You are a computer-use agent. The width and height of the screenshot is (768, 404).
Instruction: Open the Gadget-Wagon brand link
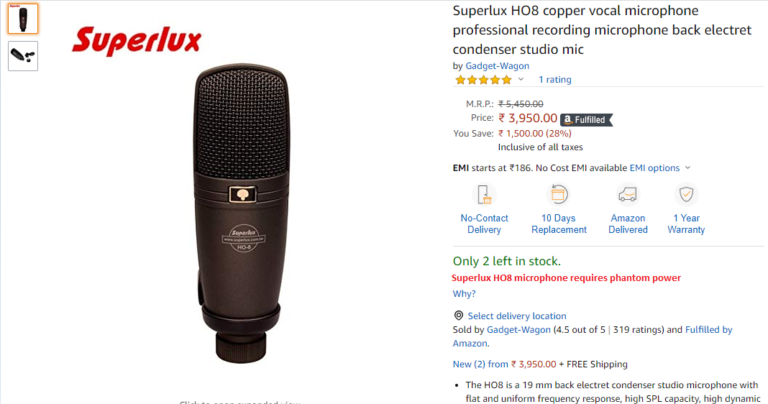(x=497, y=66)
